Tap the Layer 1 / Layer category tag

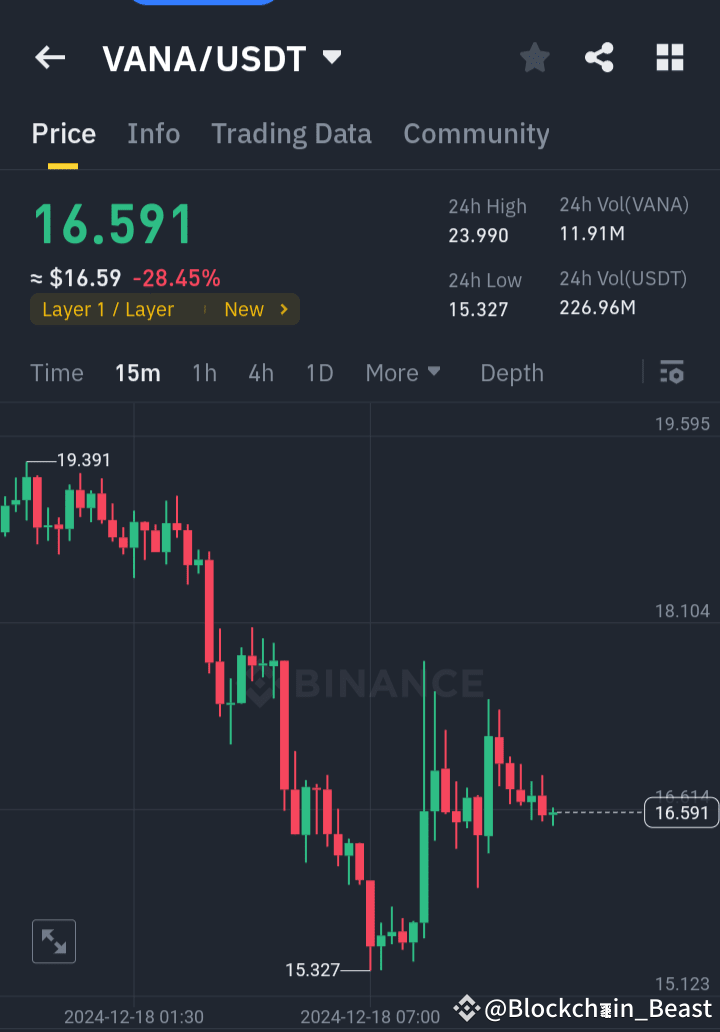click(110, 310)
